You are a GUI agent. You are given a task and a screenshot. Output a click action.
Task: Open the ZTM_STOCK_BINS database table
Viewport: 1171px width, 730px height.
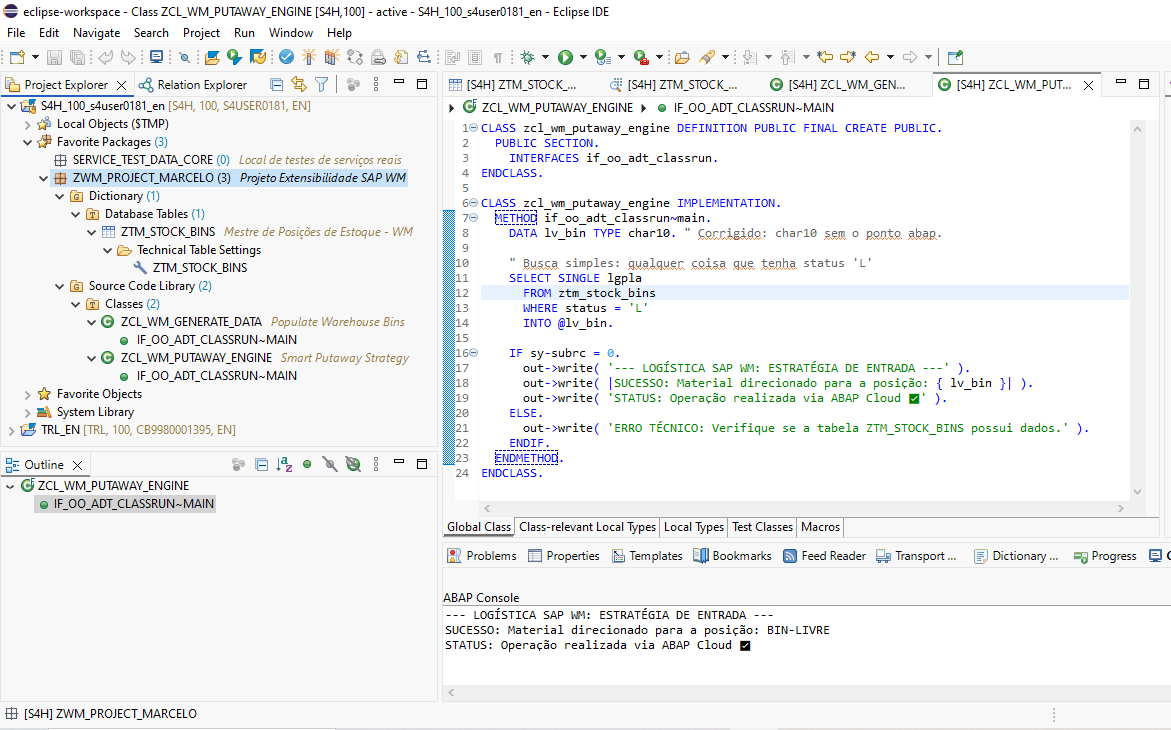coord(167,232)
